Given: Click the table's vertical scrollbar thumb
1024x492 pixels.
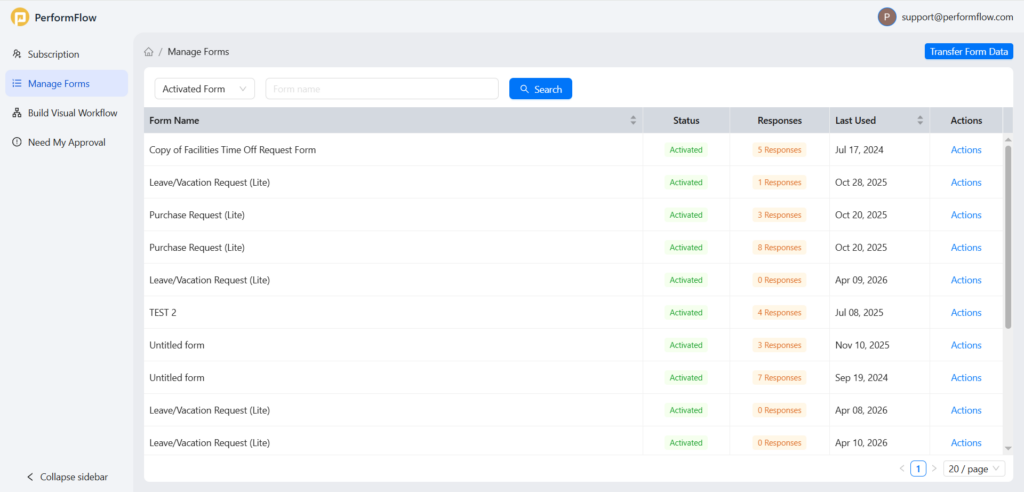Looking at the screenshot, I should (x=1008, y=237).
